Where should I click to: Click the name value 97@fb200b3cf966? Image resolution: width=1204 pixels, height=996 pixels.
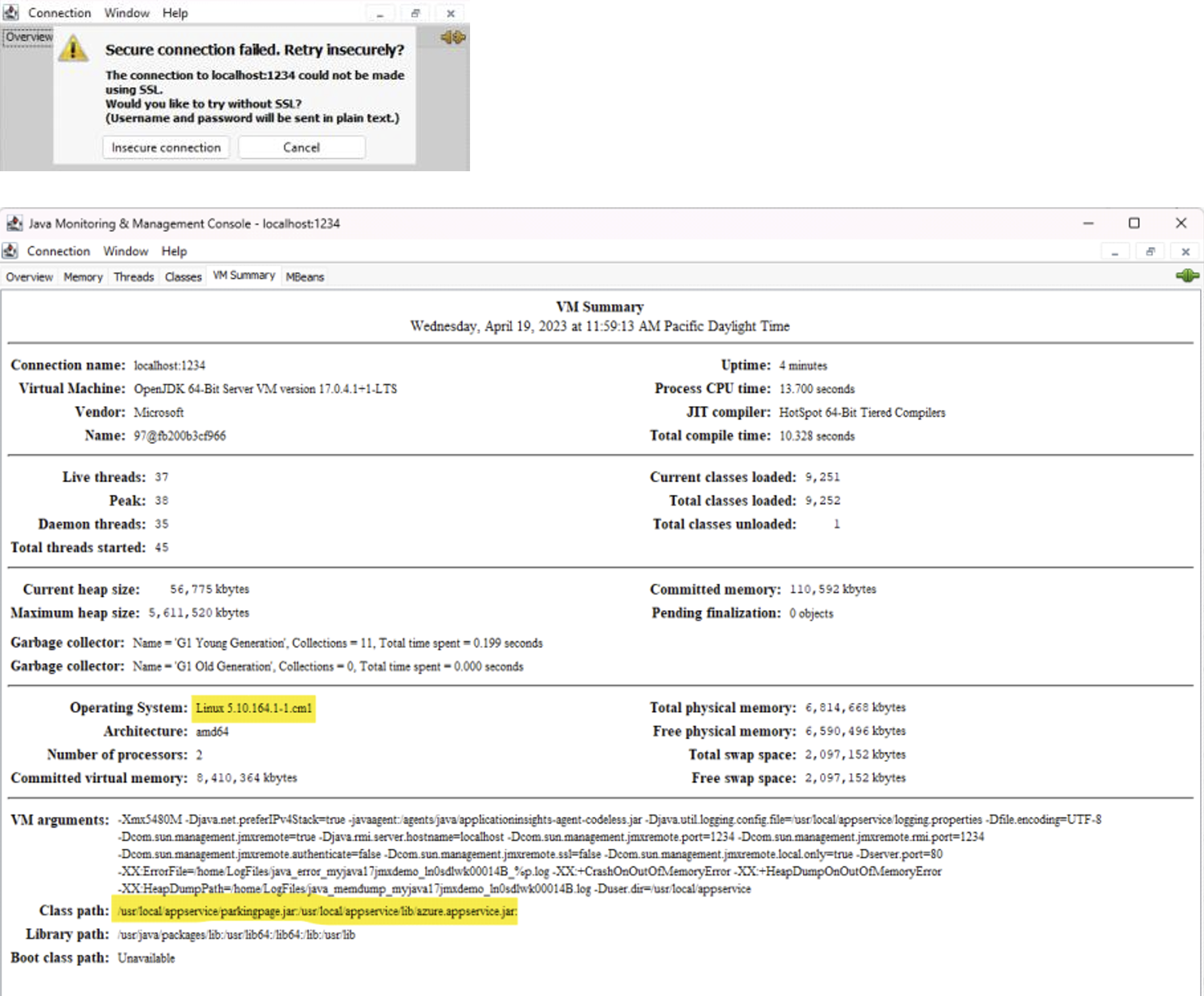click(x=180, y=436)
